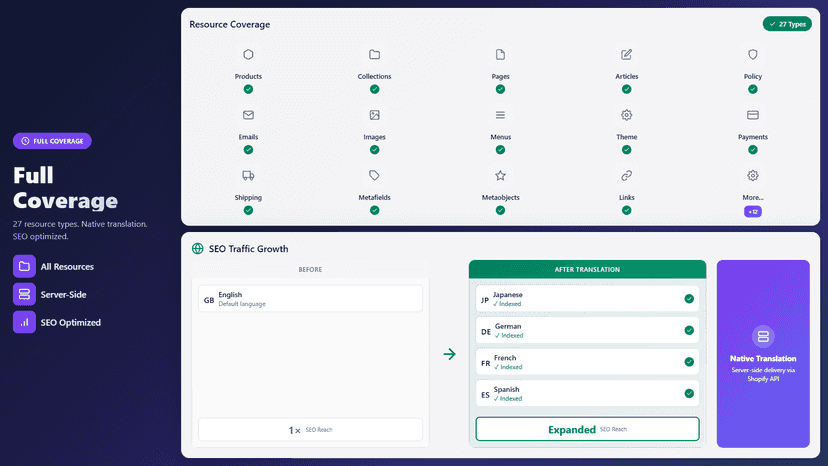Click the All Resources folder icon
Viewport: 828px width, 466px height.
click(x=24, y=266)
